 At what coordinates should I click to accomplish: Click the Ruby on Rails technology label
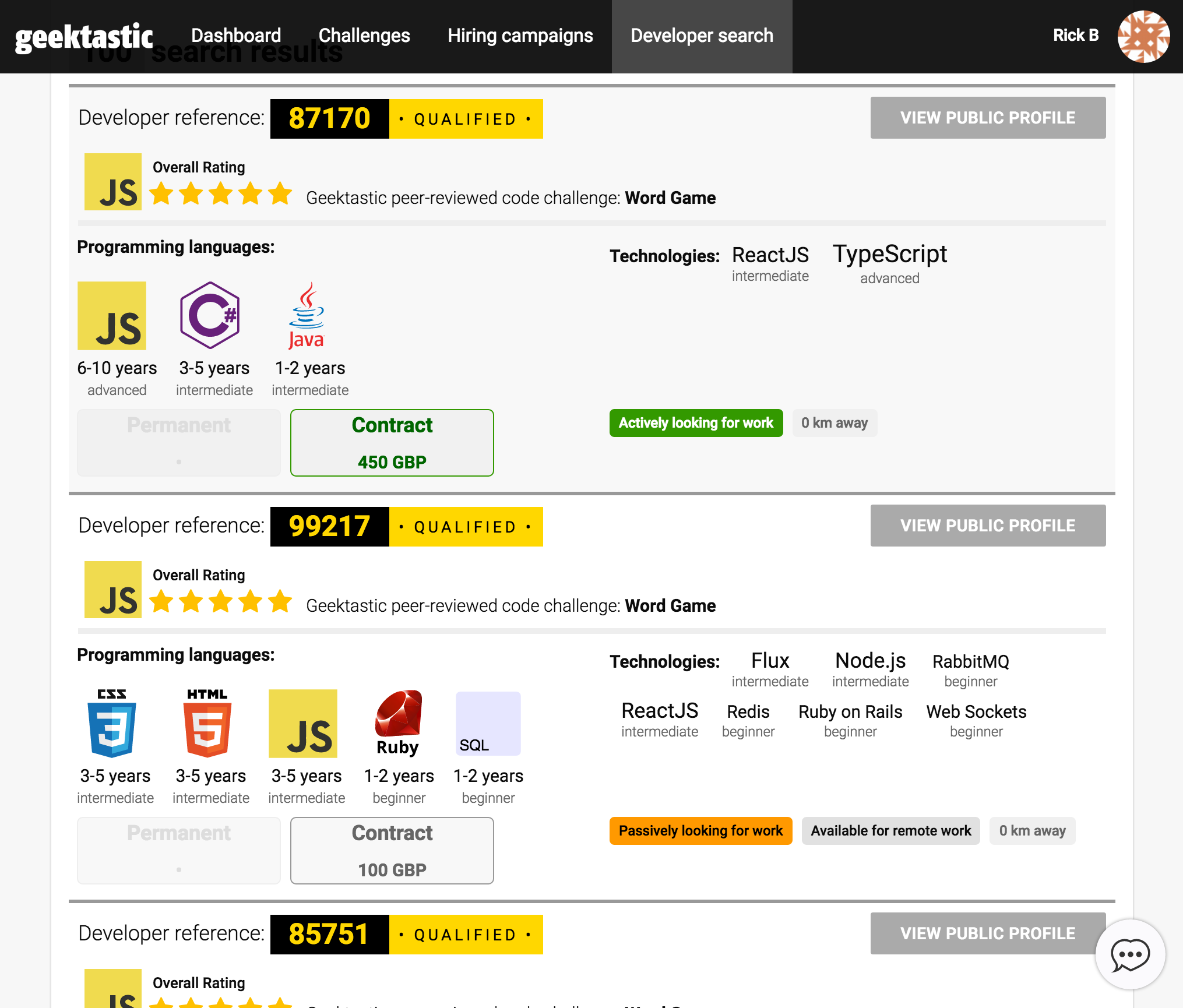[850, 712]
